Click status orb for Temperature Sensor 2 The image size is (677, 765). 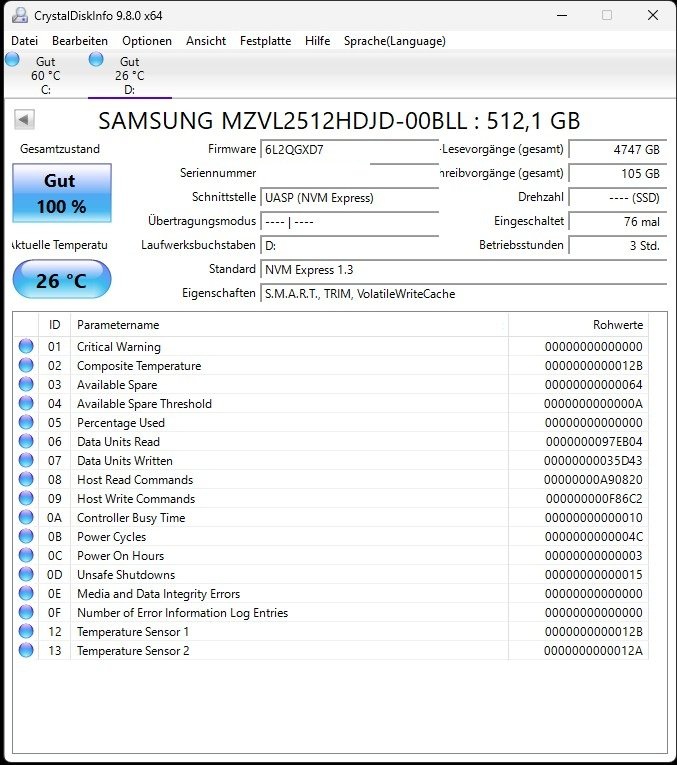click(26, 651)
